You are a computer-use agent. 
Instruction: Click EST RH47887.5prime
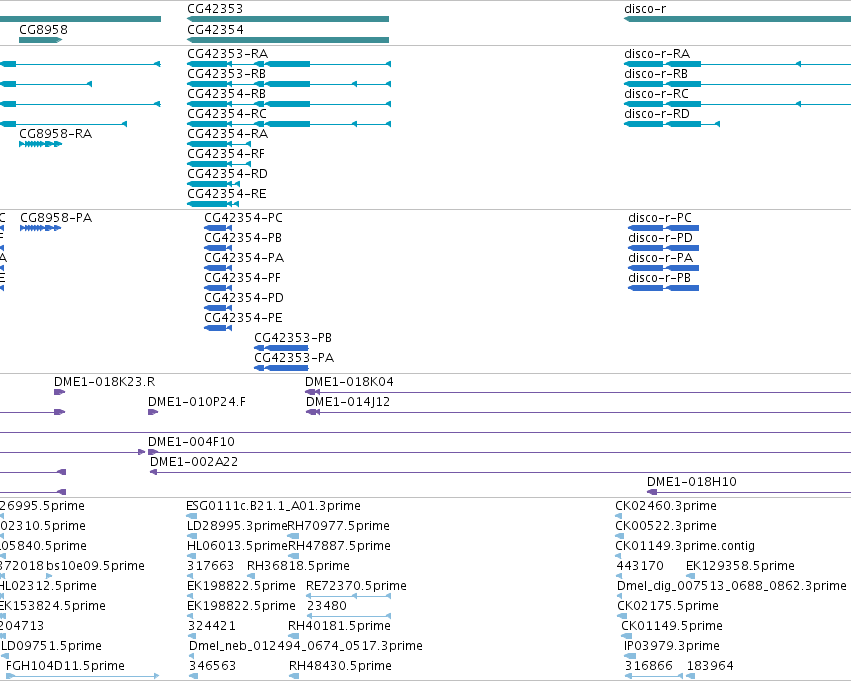point(294,556)
